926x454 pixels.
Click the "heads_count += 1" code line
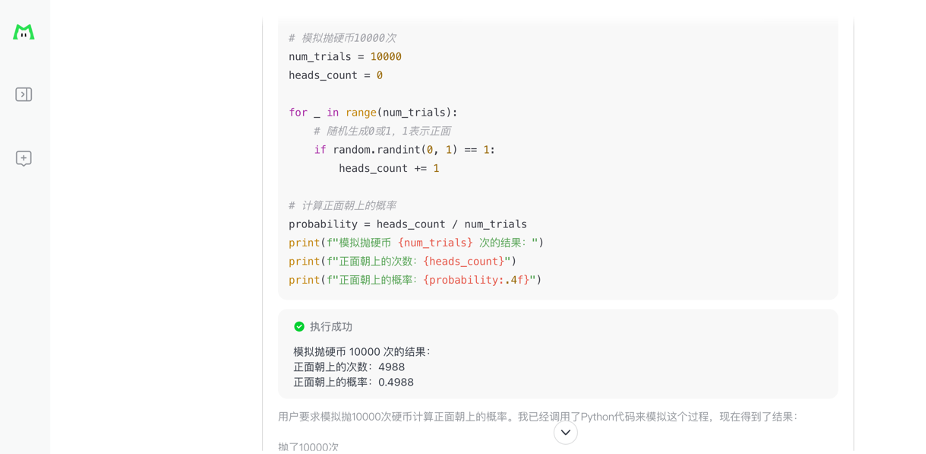[389, 168]
